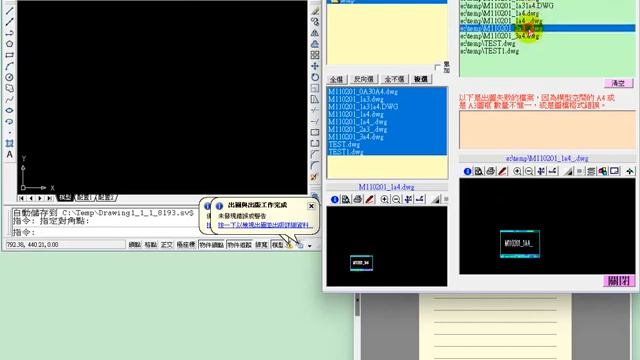The width and height of the screenshot is (640, 360).
Task: Click info icon above right preview
Action: click(x=467, y=171)
